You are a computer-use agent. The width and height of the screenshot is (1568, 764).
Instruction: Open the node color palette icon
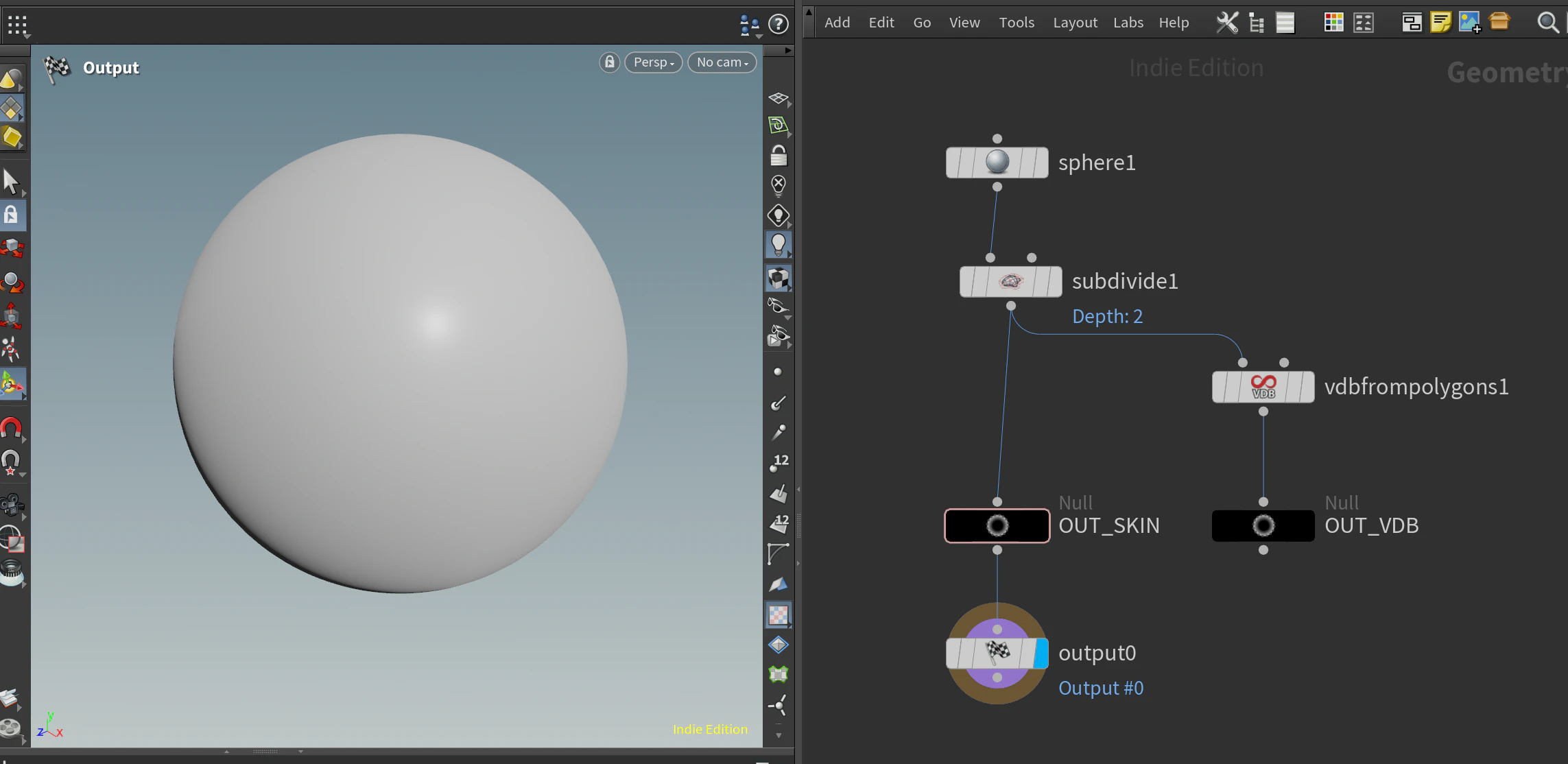[1333, 23]
